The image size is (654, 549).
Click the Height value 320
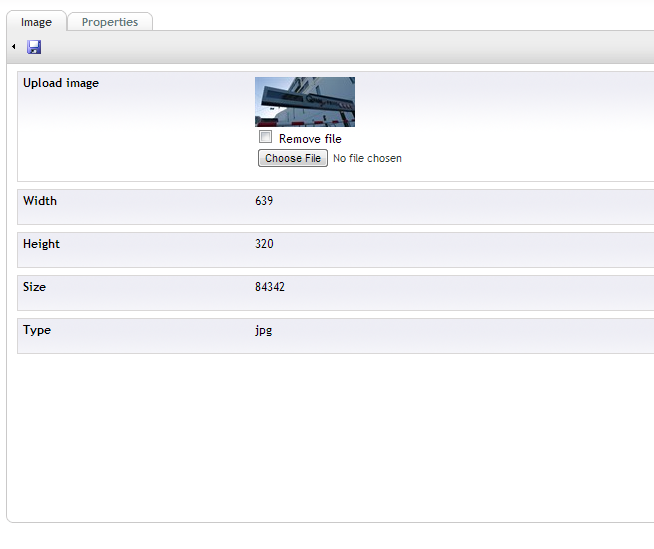point(264,244)
